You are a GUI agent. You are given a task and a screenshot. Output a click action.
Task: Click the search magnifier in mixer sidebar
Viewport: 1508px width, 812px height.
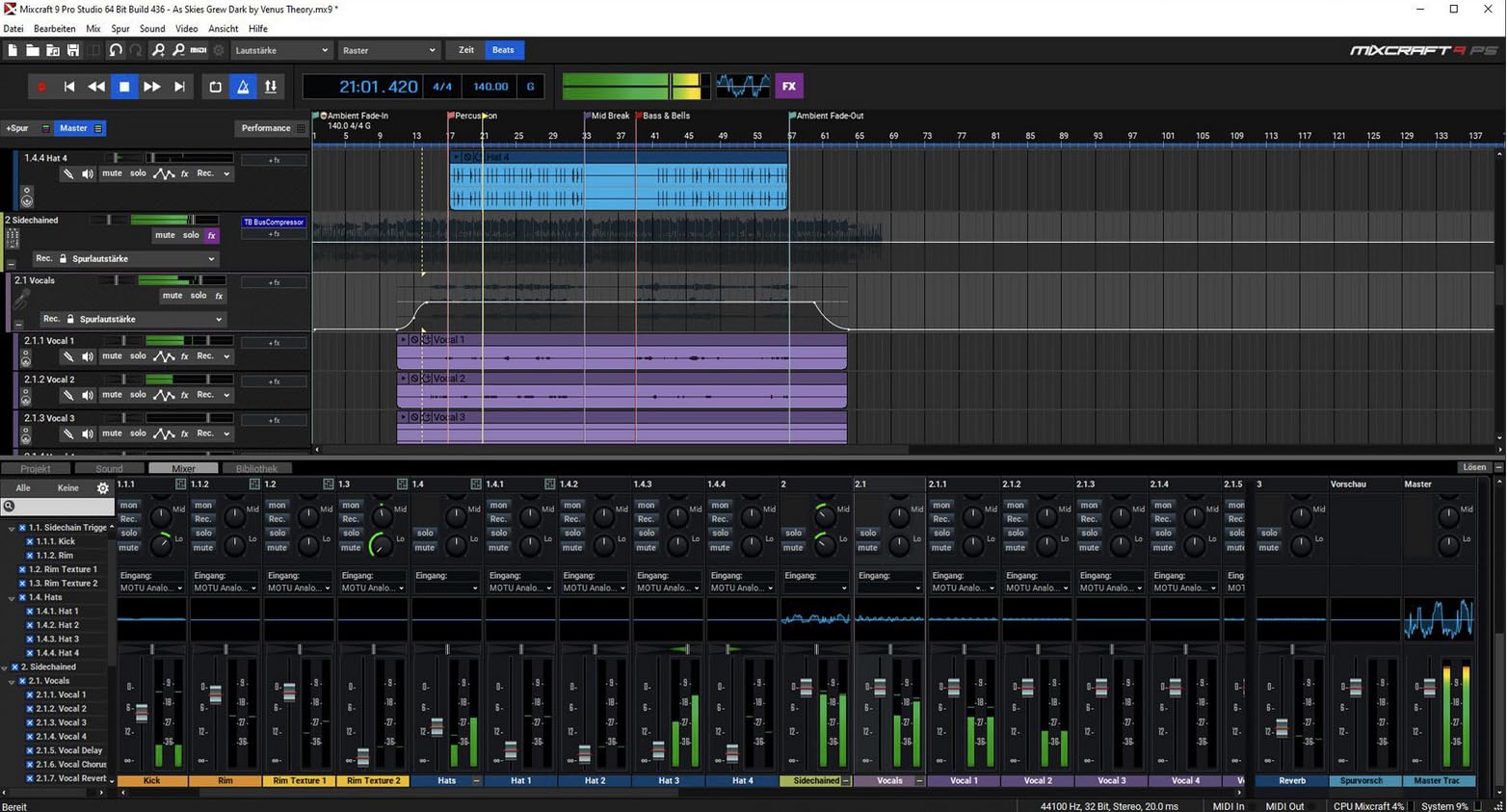pyautogui.click(x=9, y=506)
